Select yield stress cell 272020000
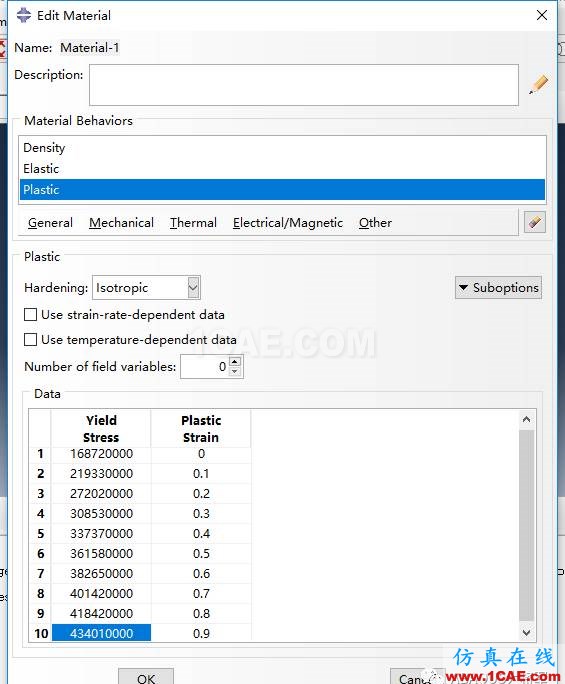The height and width of the screenshot is (684, 565). [101, 494]
